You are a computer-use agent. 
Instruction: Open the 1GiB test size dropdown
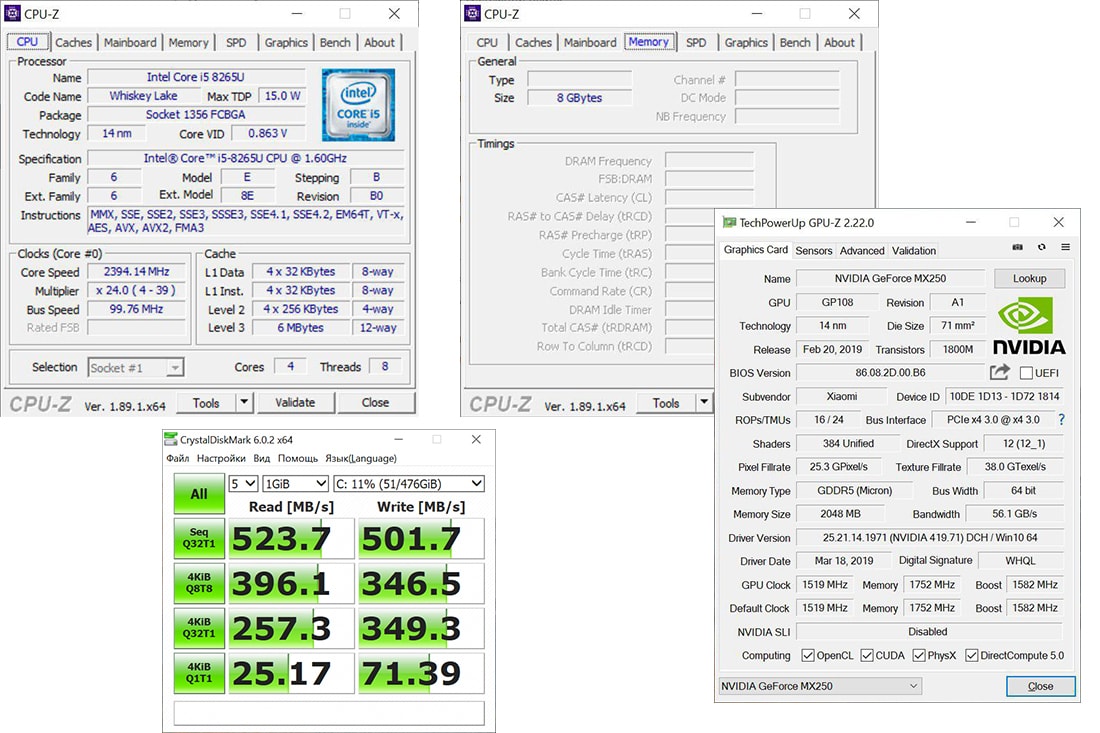tap(295, 483)
